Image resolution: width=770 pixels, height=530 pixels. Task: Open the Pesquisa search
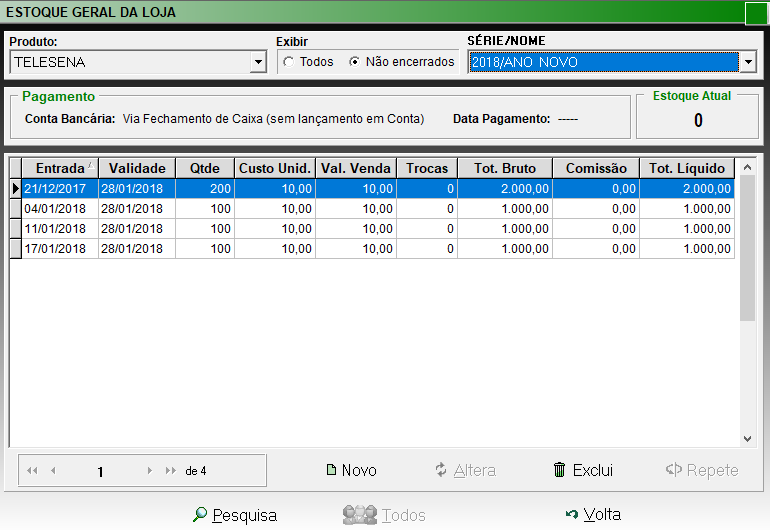click(x=235, y=515)
